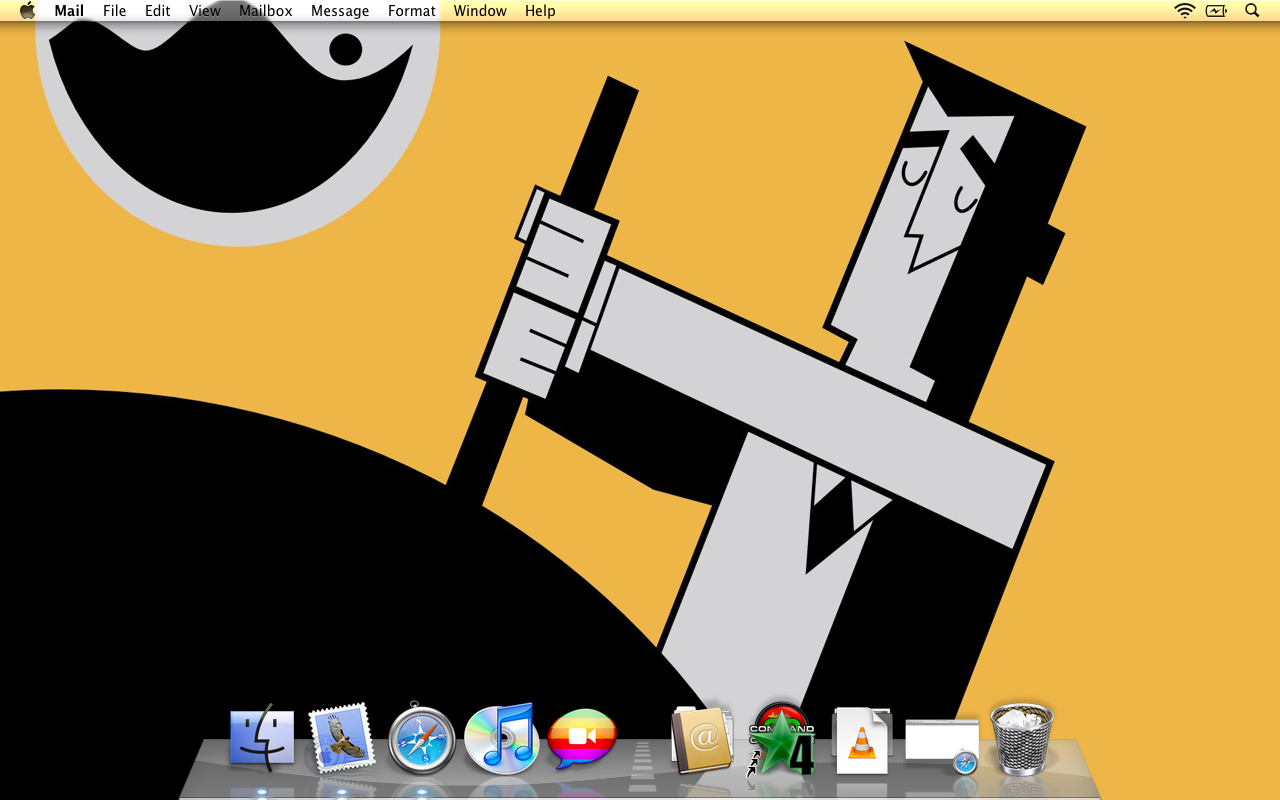Open iTunes from the Dock

pyautogui.click(x=502, y=738)
